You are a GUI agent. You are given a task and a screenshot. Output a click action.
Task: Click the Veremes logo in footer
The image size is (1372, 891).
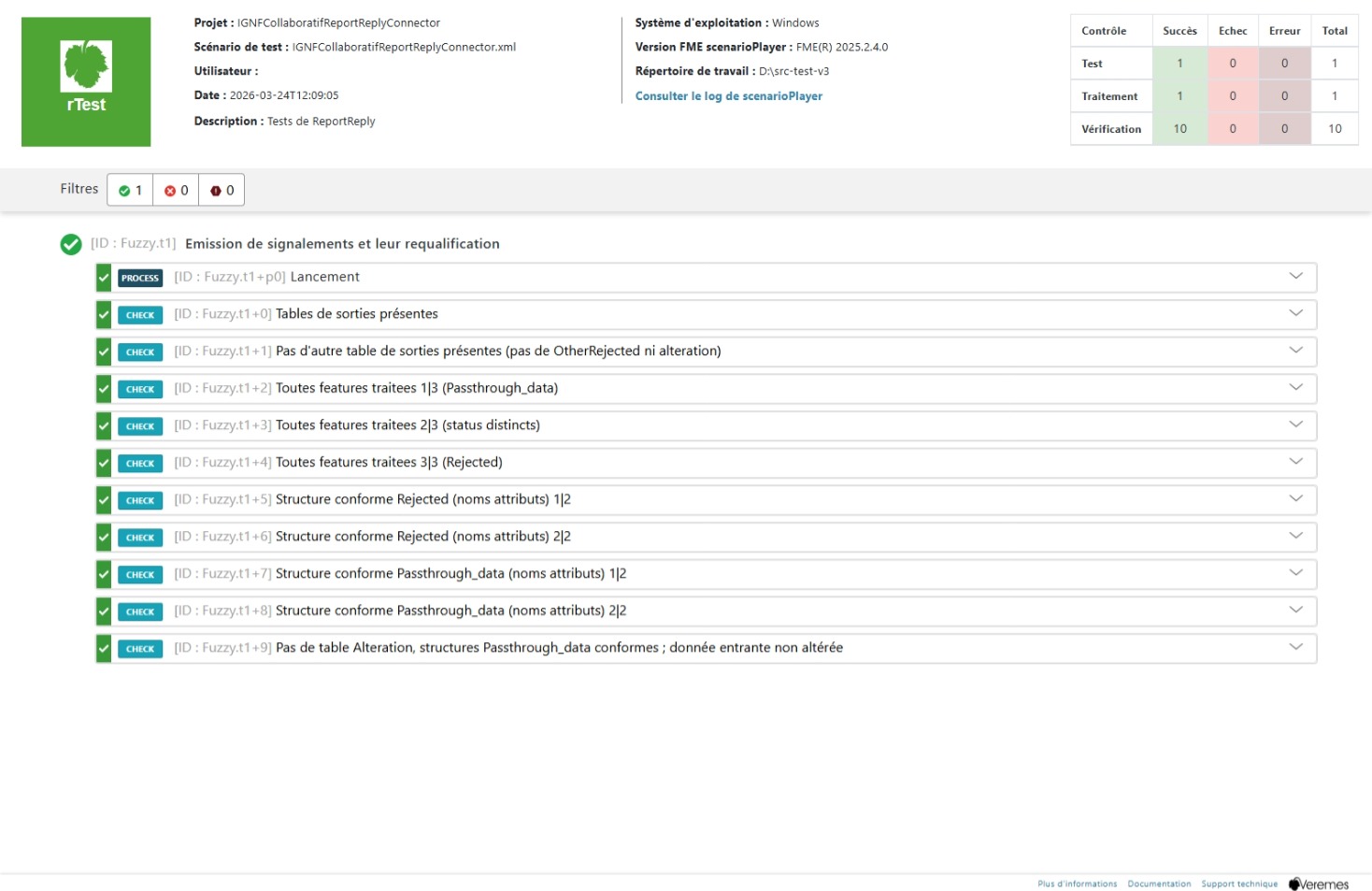point(1318,884)
